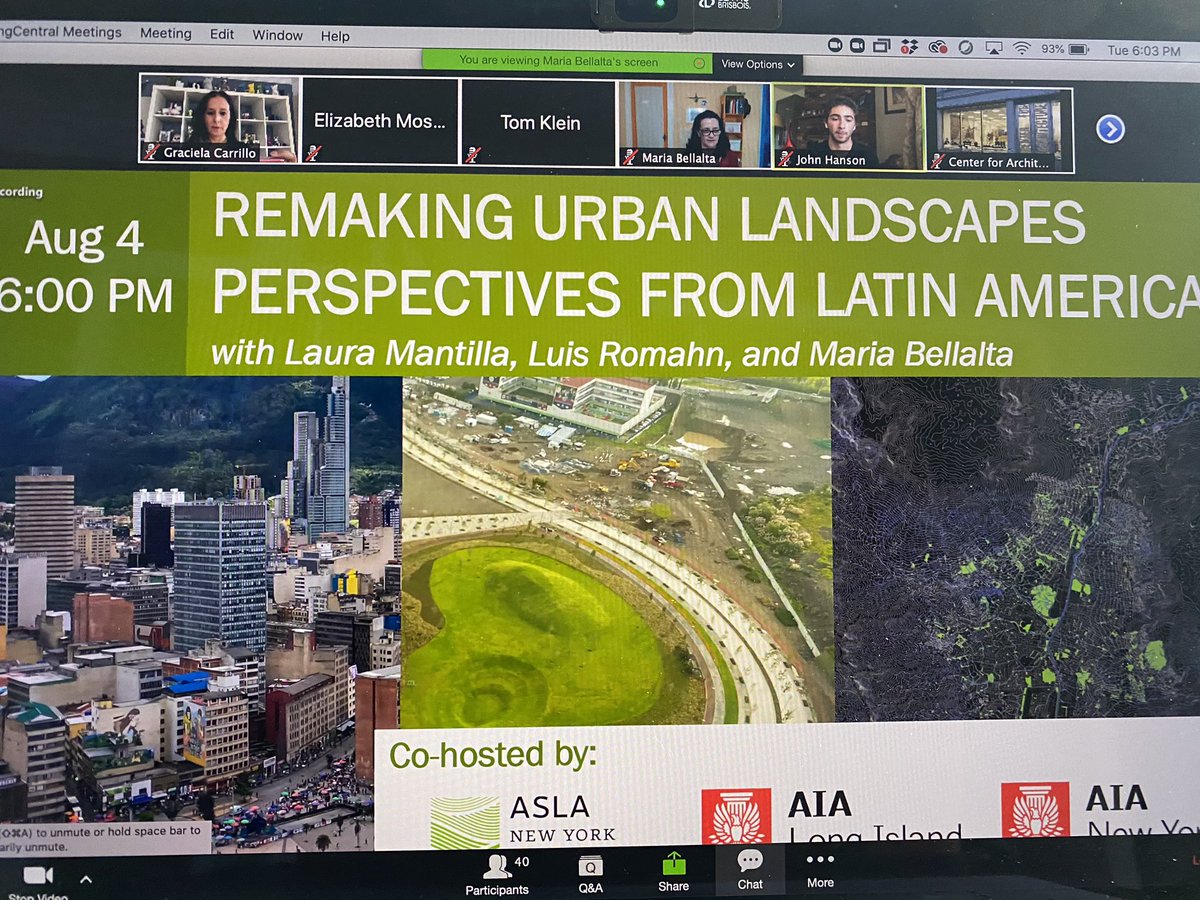Select Graciela Carrillo's video thumbnail
This screenshot has height=900, width=1200.
[218, 118]
